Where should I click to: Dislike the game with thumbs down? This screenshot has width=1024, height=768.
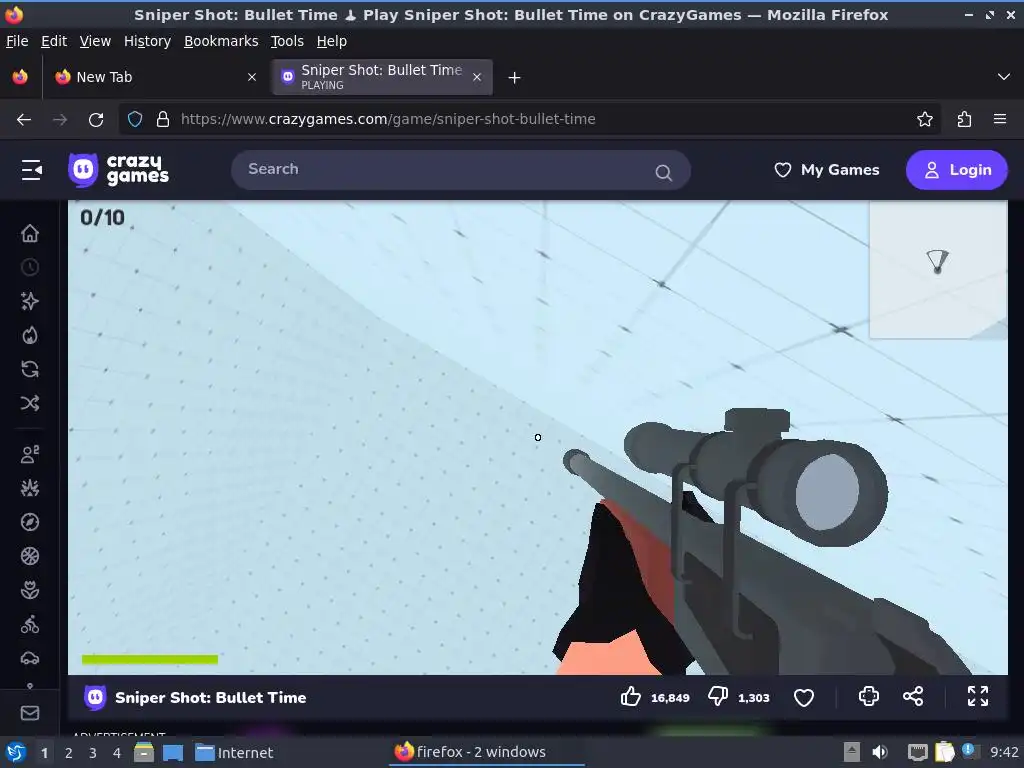[718, 697]
